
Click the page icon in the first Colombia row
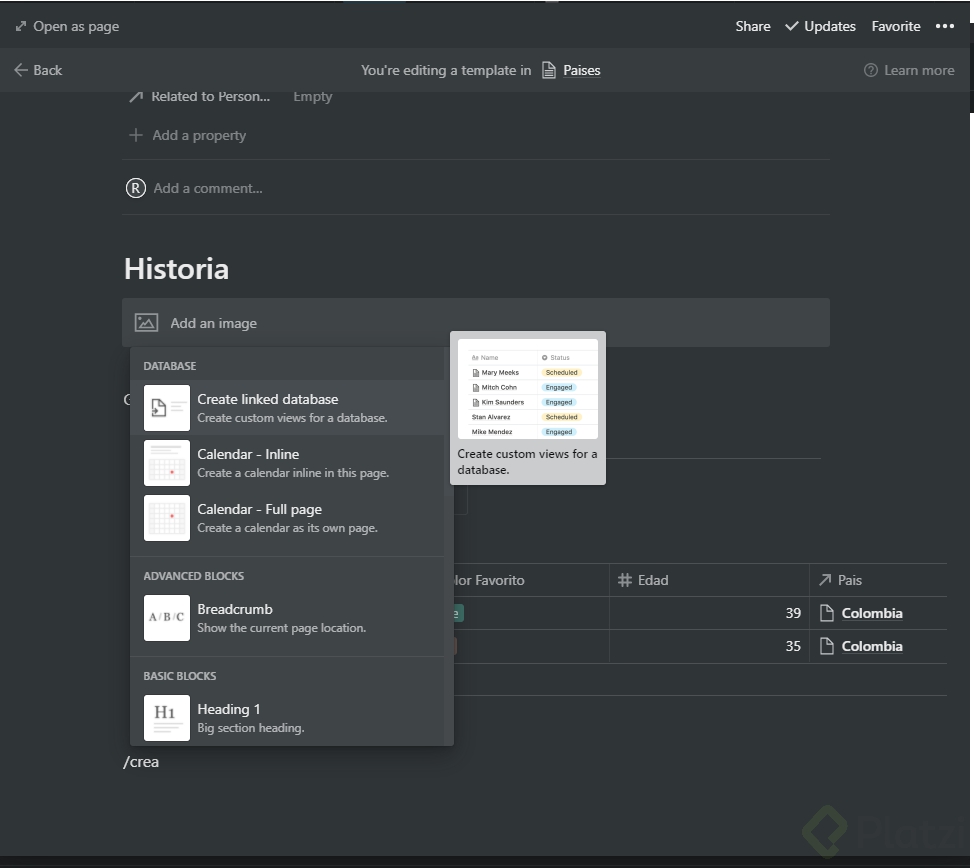click(827, 613)
